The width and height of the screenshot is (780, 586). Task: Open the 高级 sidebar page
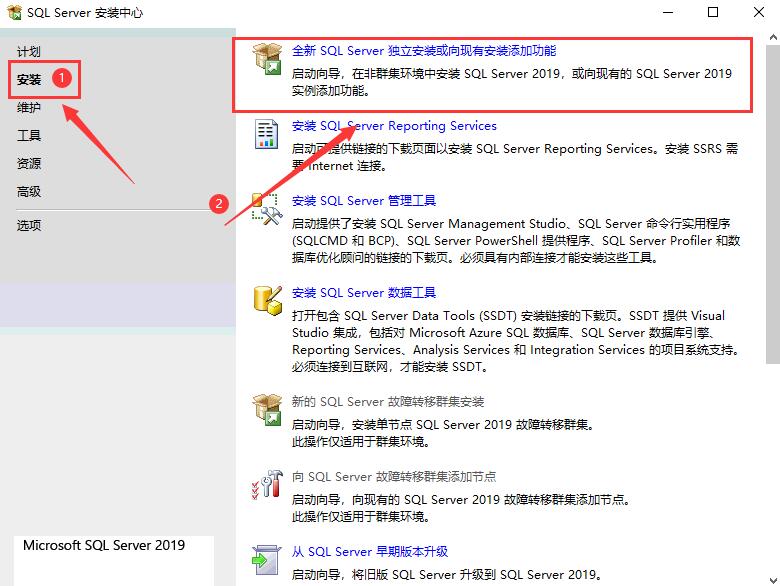(x=29, y=192)
